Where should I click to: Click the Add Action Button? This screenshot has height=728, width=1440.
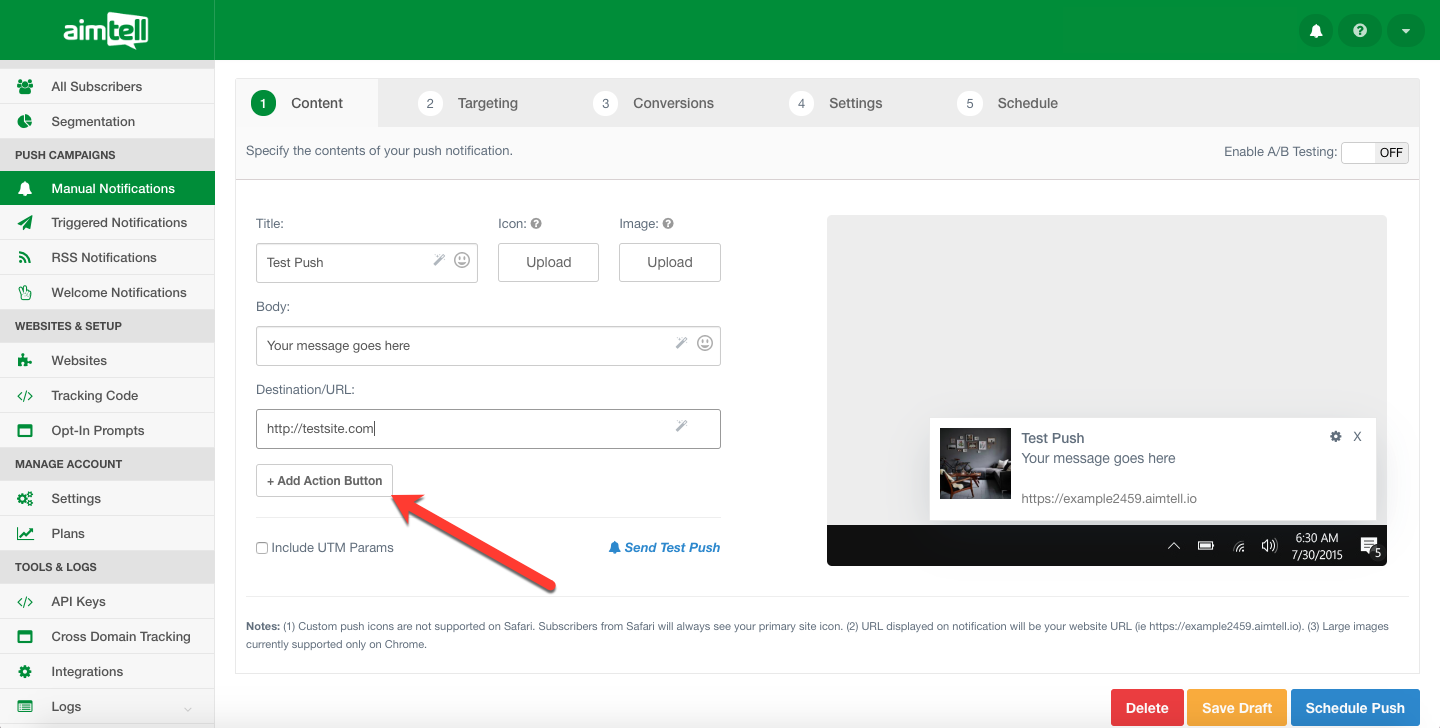pos(325,481)
